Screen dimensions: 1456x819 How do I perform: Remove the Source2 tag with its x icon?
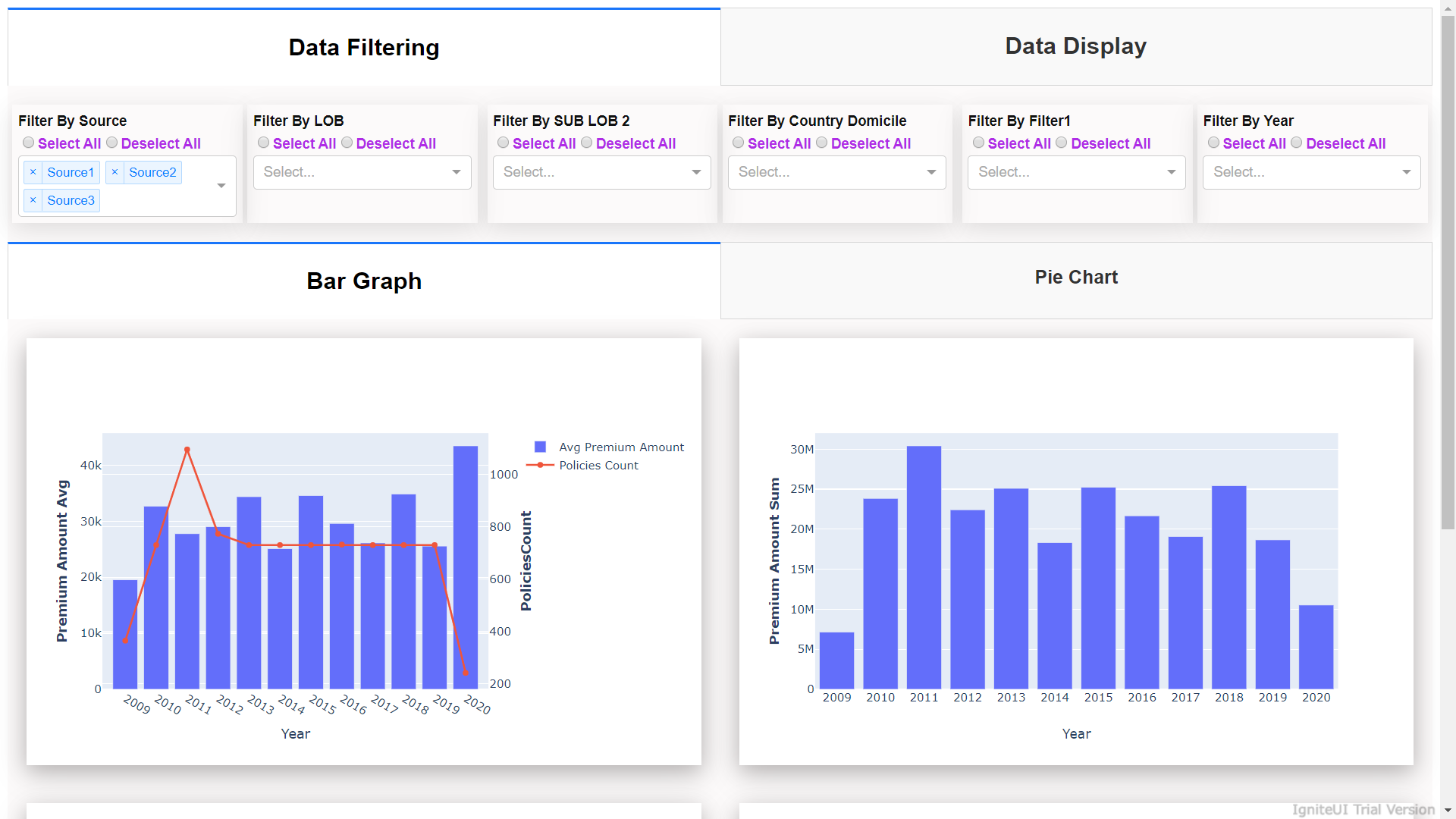coord(115,172)
